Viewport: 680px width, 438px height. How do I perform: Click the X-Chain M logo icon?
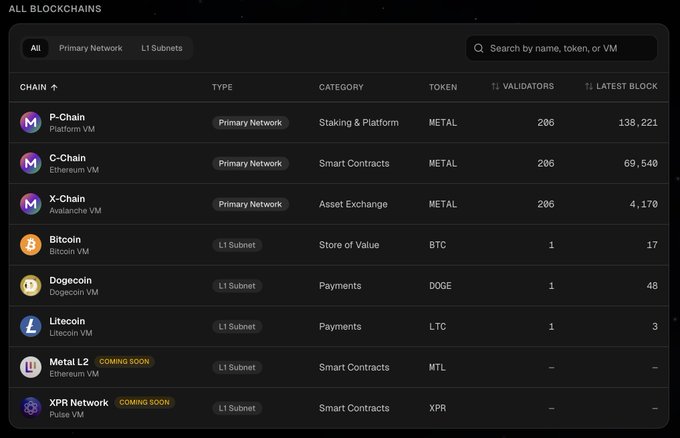(31, 204)
